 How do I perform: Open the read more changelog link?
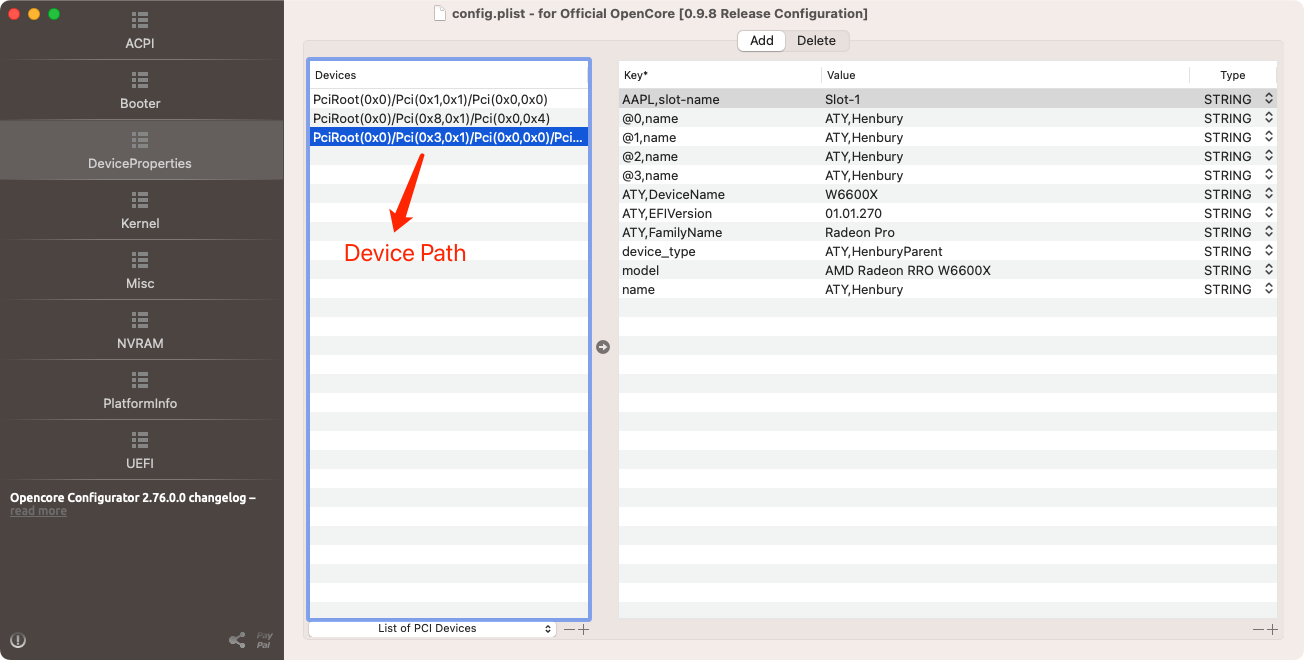pos(38,511)
